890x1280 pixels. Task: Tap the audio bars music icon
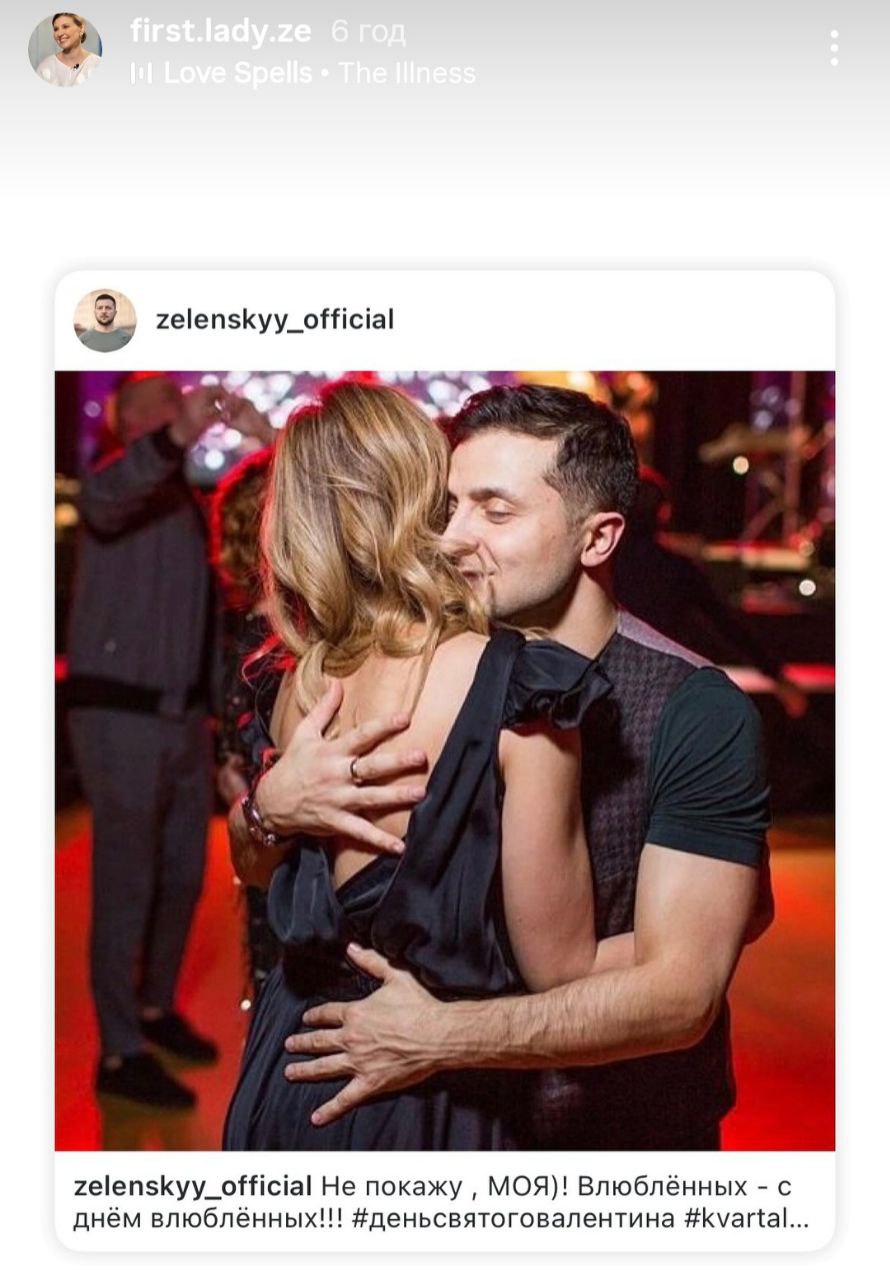point(141,73)
